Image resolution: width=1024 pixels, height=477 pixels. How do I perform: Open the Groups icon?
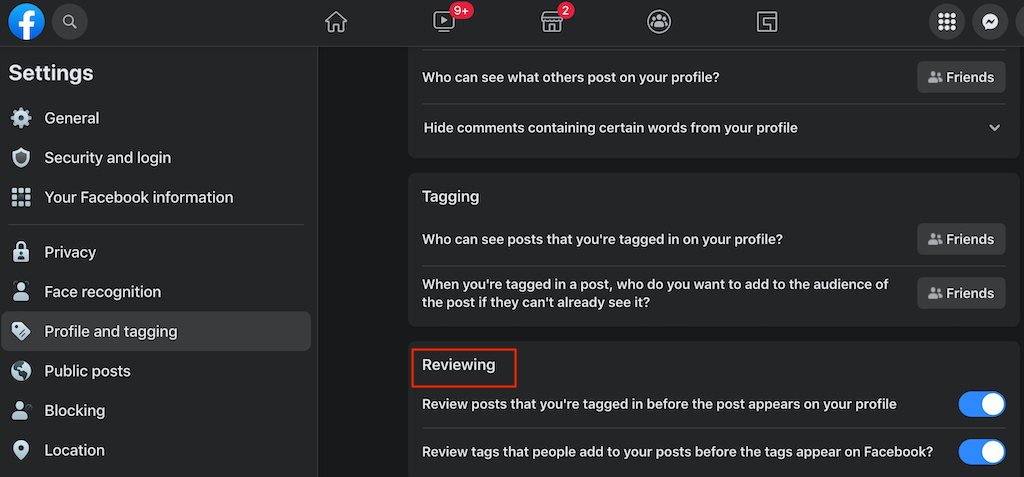pyautogui.click(x=659, y=22)
